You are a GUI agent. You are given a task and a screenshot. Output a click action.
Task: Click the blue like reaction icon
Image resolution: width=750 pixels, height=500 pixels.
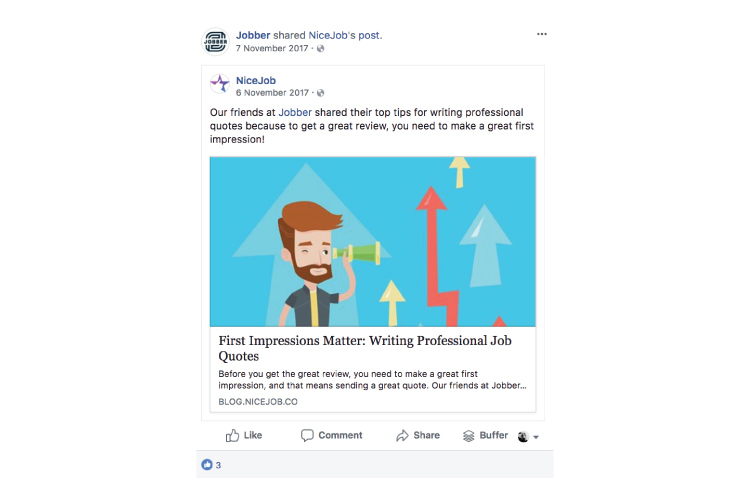pyautogui.click(x=207, y=465)
